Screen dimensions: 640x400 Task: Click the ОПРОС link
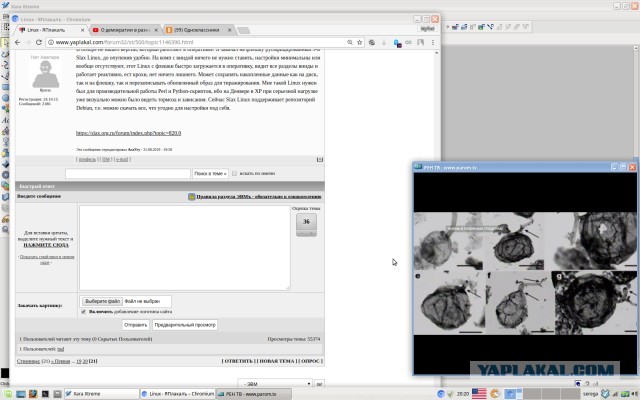click(x=311, y=361)
